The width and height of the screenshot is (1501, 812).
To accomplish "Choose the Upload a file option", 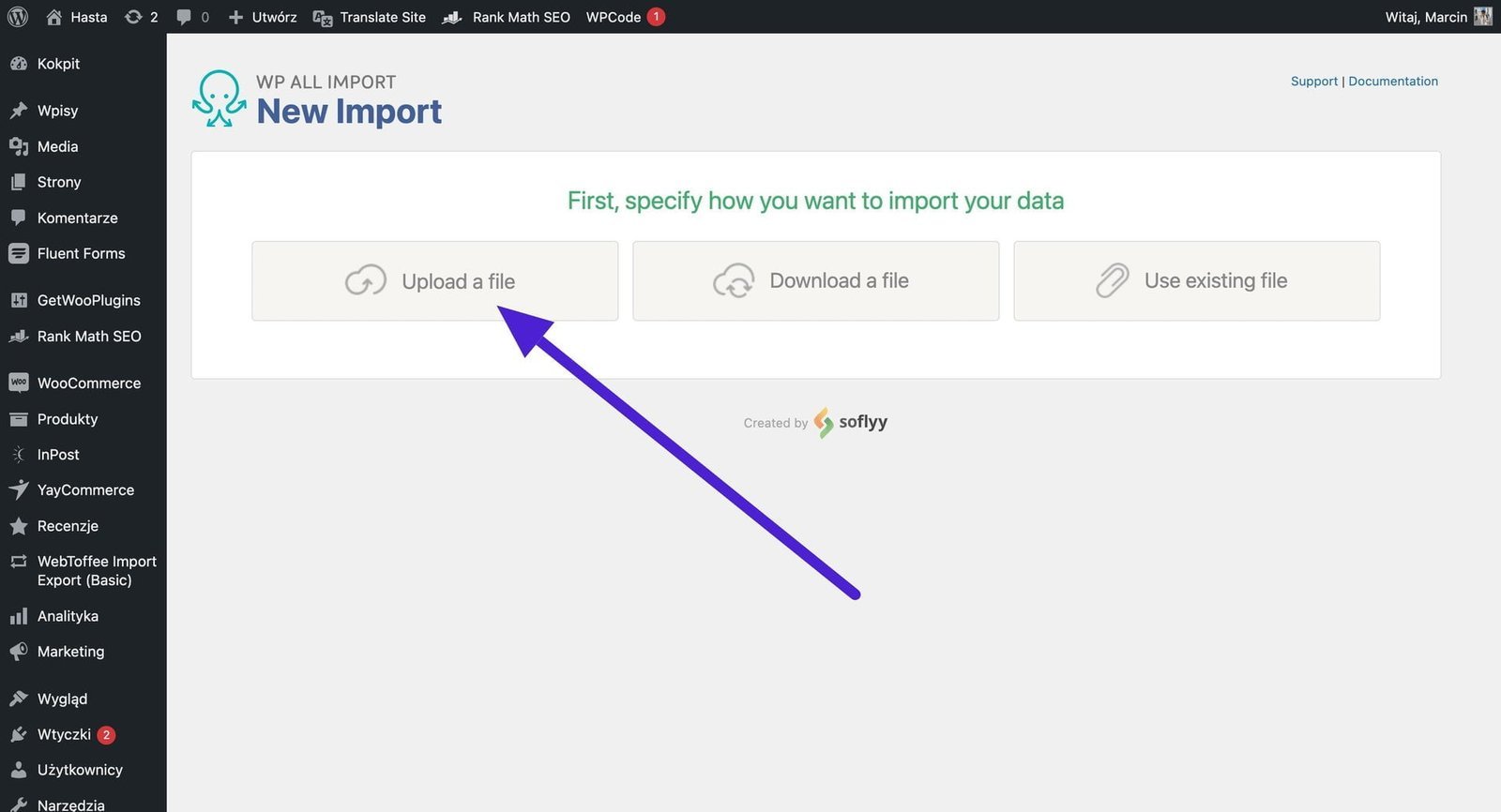I will [434, 281].
